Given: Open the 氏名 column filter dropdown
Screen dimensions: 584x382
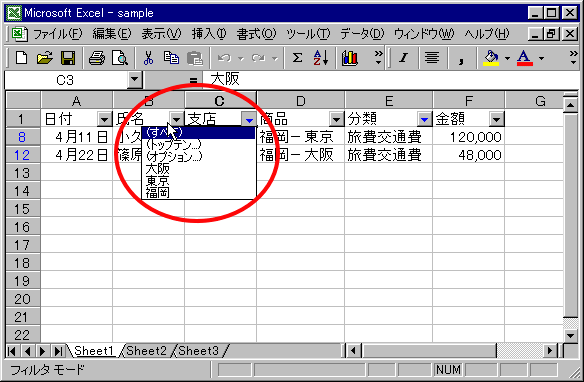Looking at the screenshot, I should point(177,120).
